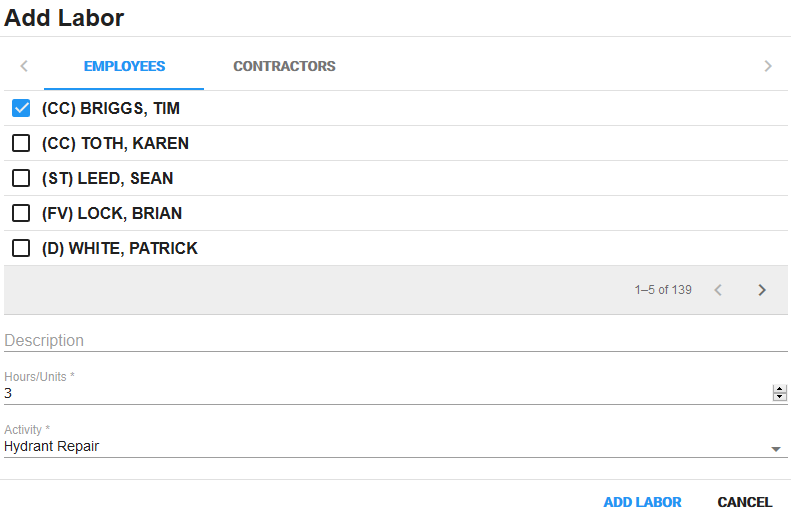
Task: Uncheck the (CC) Briggs, Tim checkbox
Action: point(21,108)
